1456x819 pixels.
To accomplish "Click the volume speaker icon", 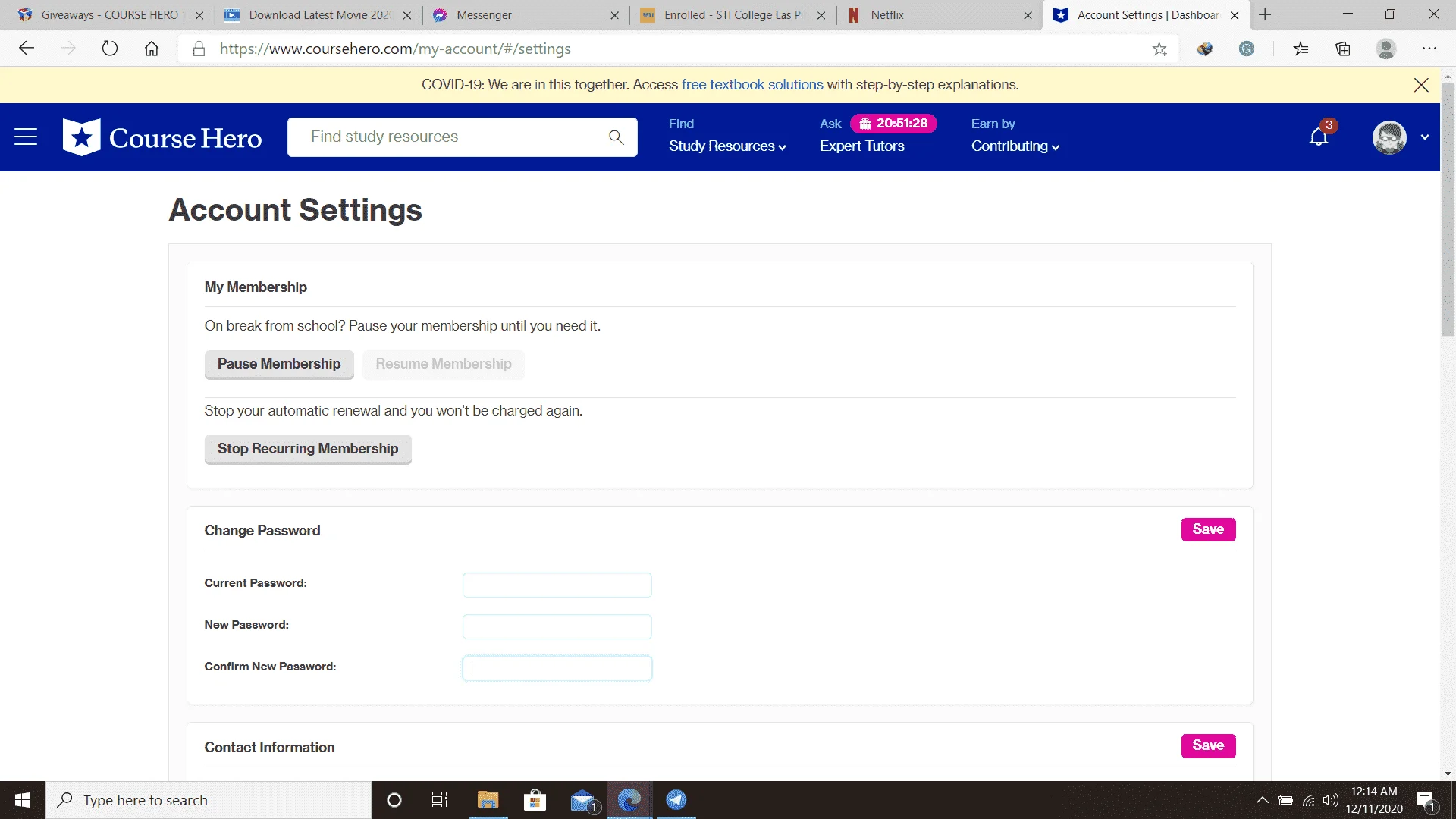I will tap(1330, 800).
